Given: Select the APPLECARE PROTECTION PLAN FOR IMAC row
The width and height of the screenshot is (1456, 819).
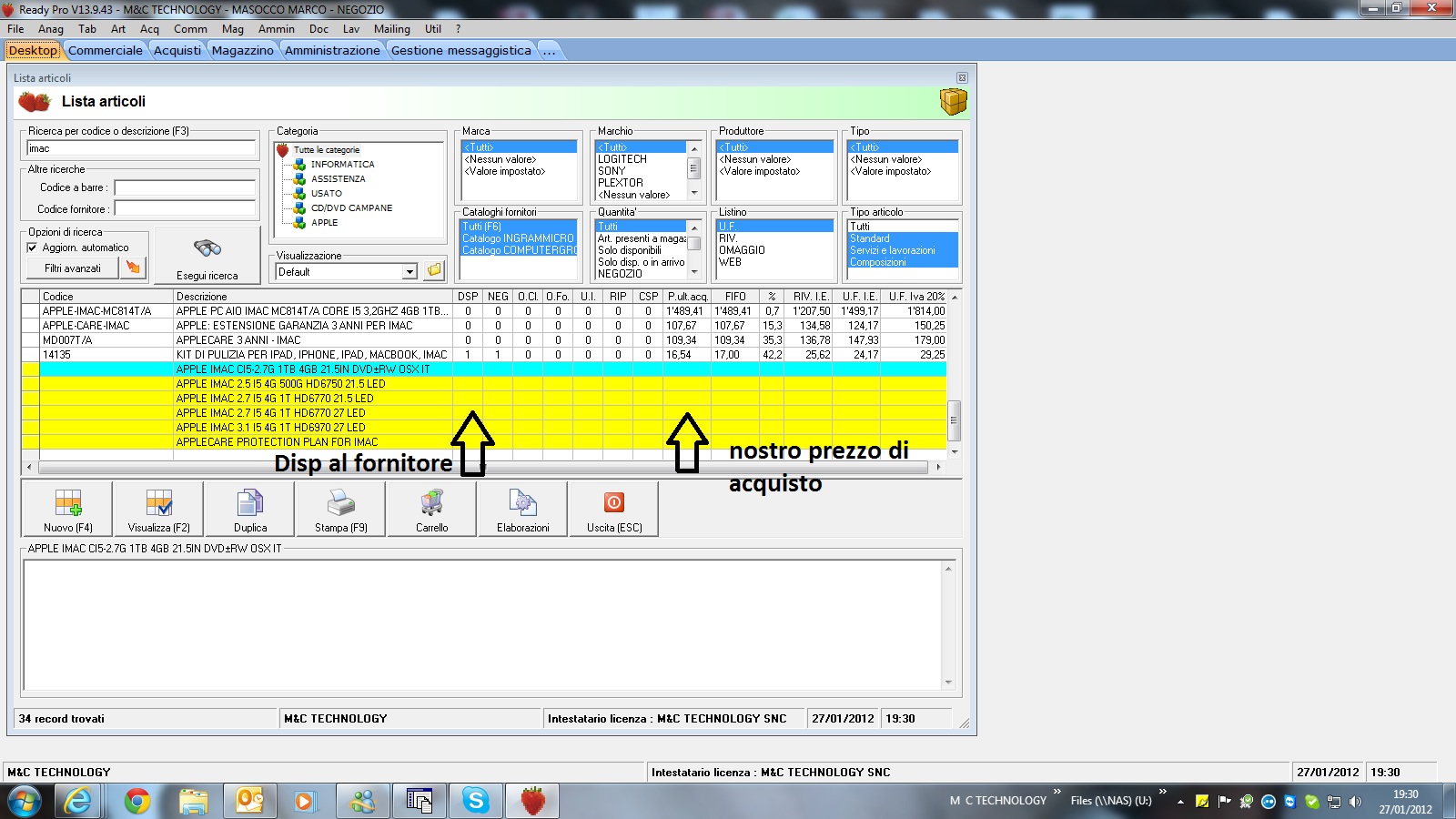Looking at the screenshot, I should click(x=484, y=442).
